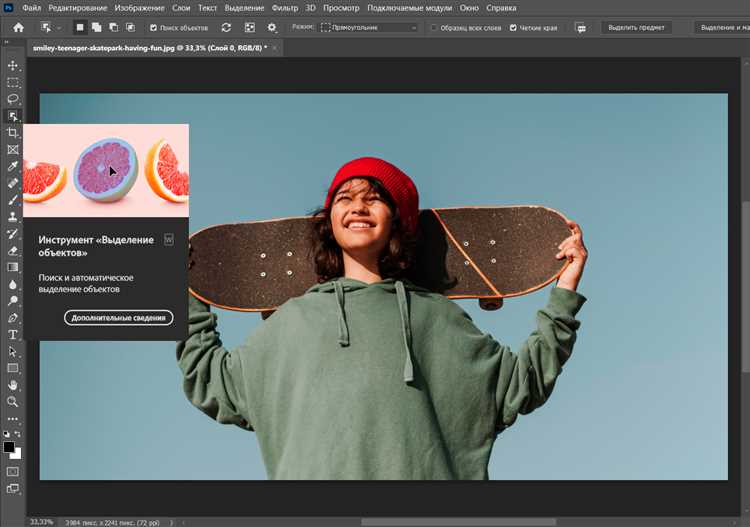Image resolution: width=750 pixels, height=527 pixels.
Task: Select the Hand tool
Action: (13, 385)
